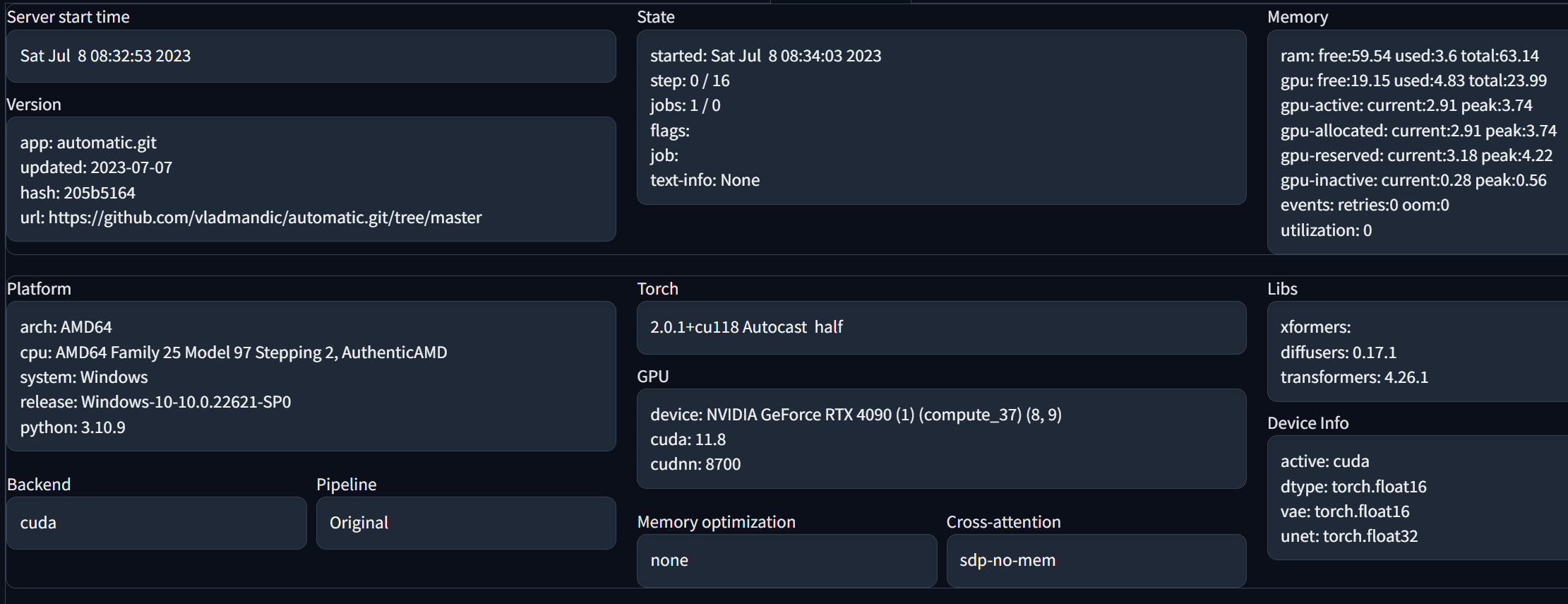Open the Cross-attention dropdown
Screen dimensions: 1568x604
point(1095,560)
